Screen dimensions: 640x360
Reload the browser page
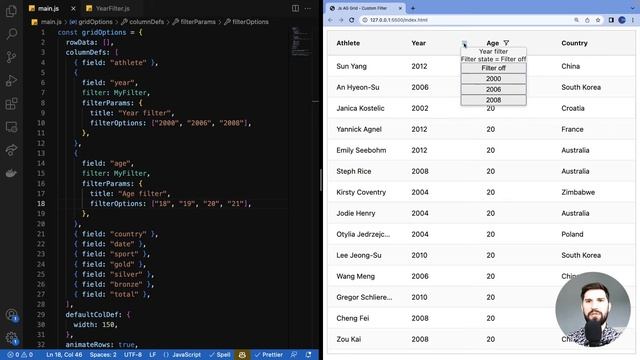(x=351, y=20)
